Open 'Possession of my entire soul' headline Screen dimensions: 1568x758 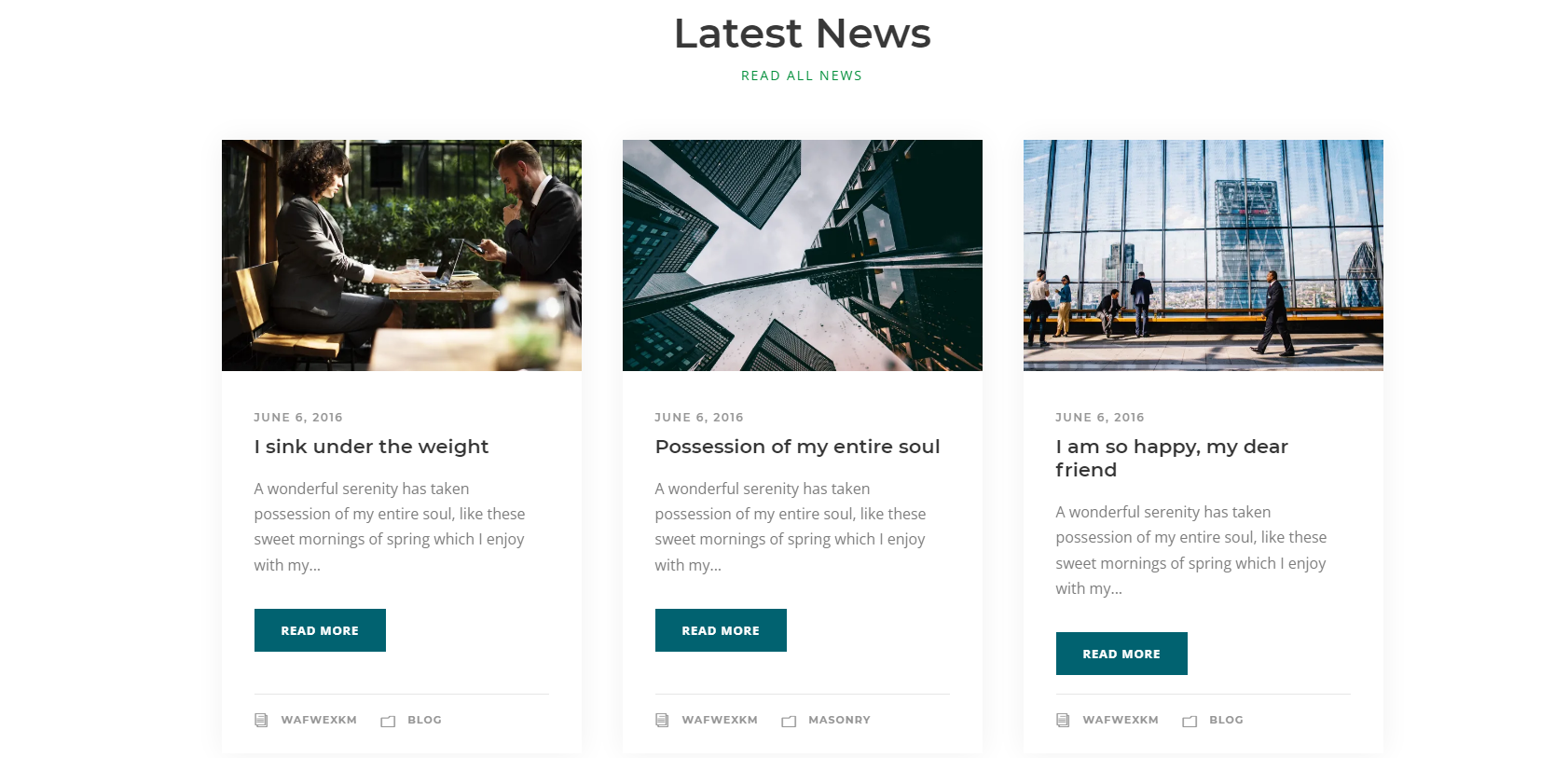tap(797, 447)
